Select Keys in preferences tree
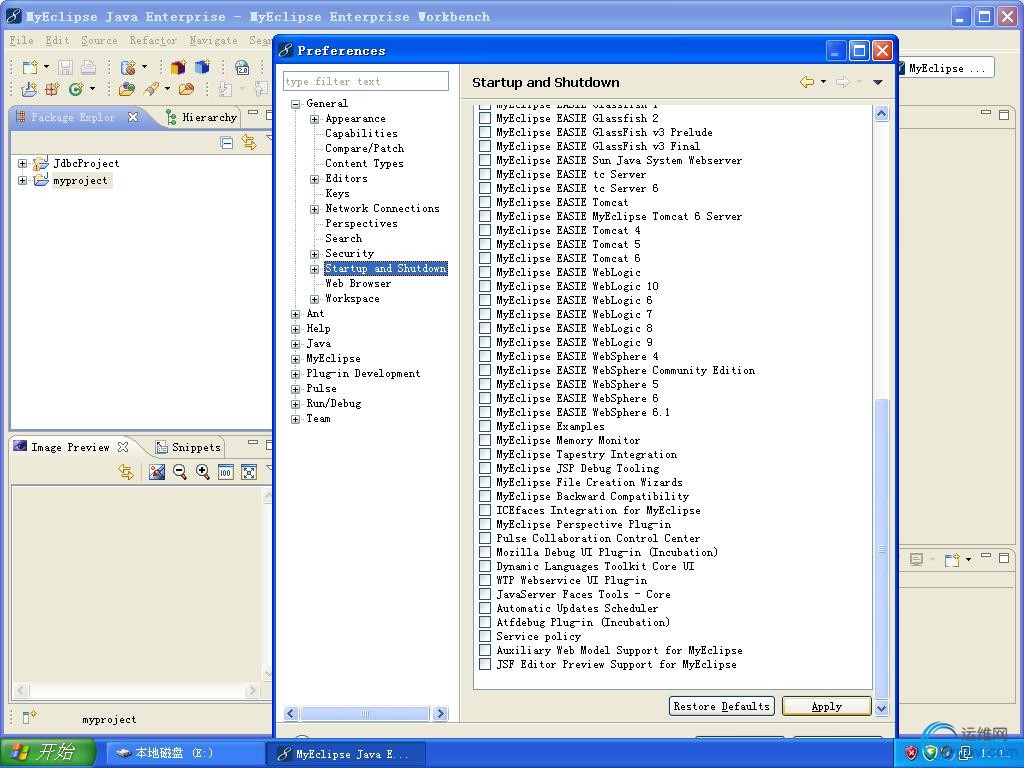This screenshot has width=1024, height=768. pyautogui.click(x=337, y=193)
